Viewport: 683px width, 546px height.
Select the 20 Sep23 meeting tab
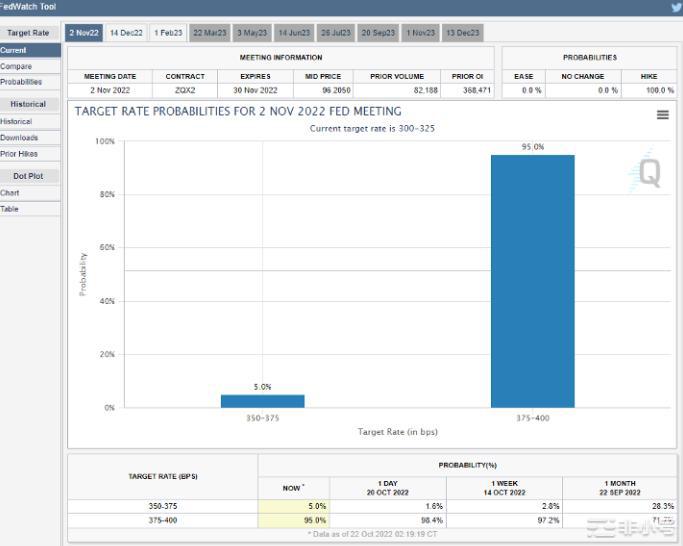[x=378, y=33]
